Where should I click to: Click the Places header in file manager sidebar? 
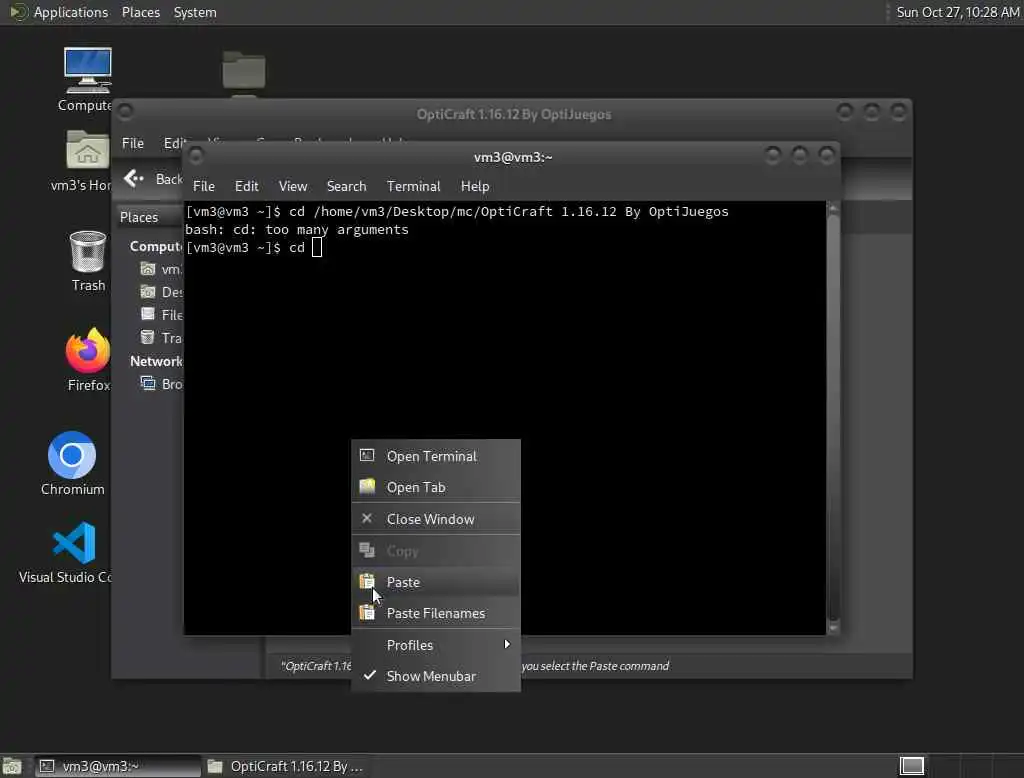[138, 217]
